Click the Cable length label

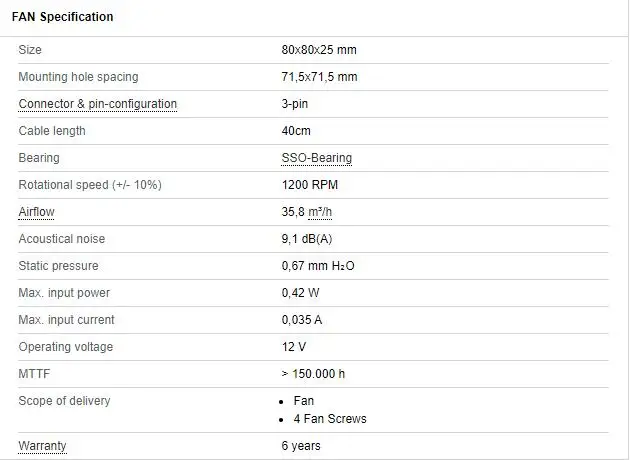52,131
